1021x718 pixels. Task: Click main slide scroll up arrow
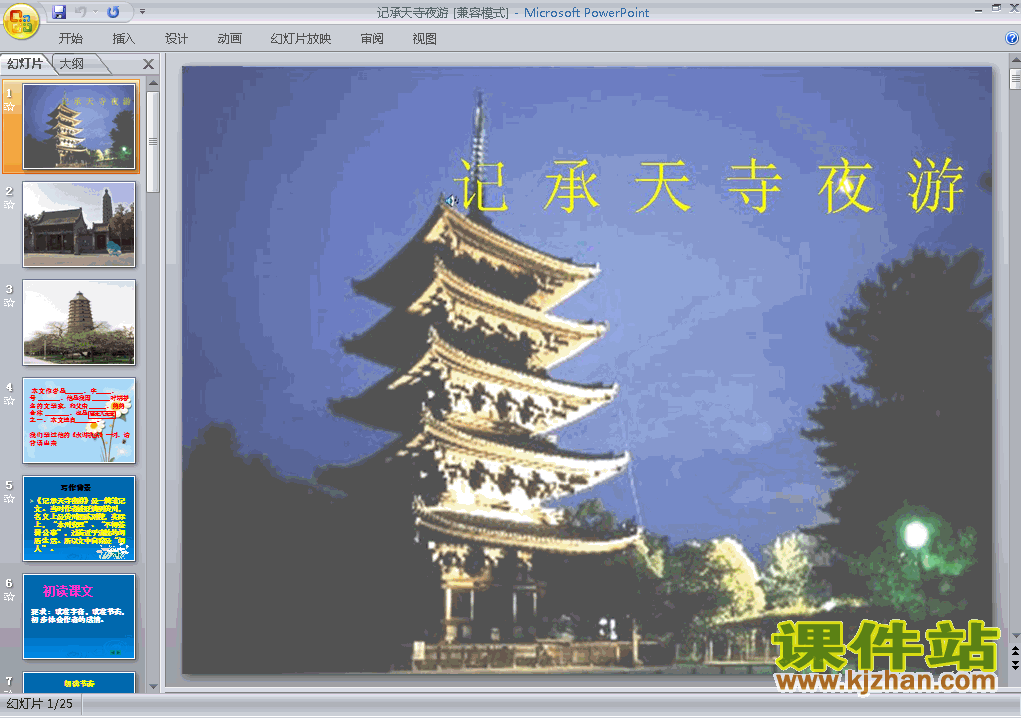(x=1015, y=60)
